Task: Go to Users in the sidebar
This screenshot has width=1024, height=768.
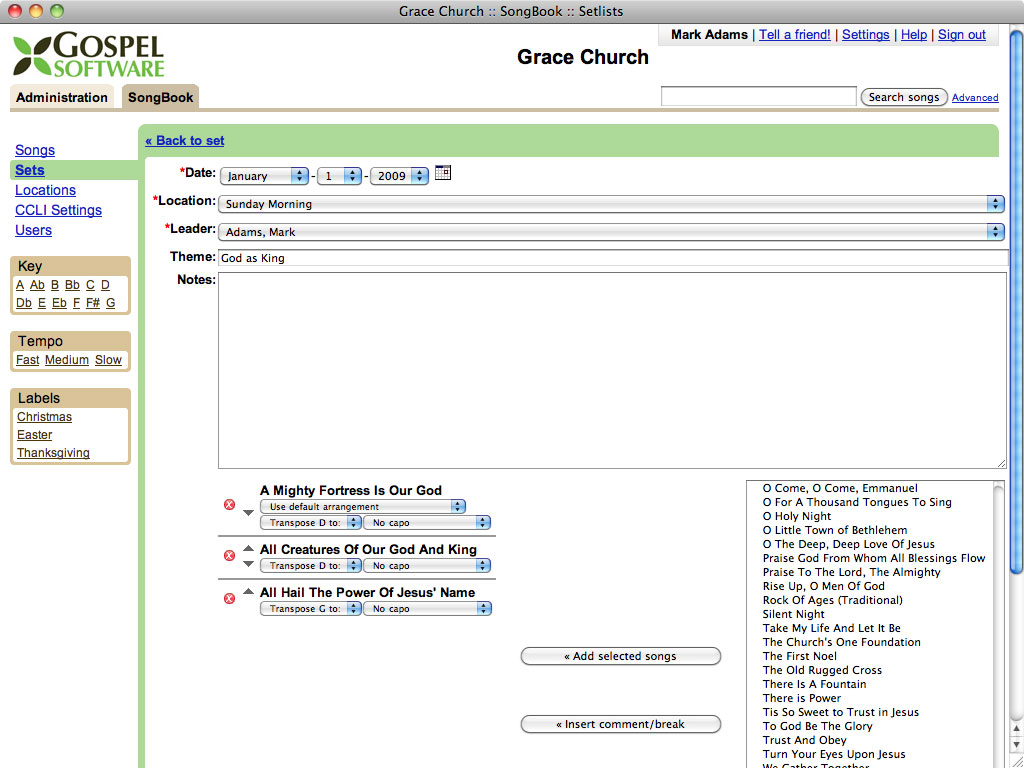Action: [33, 231]
